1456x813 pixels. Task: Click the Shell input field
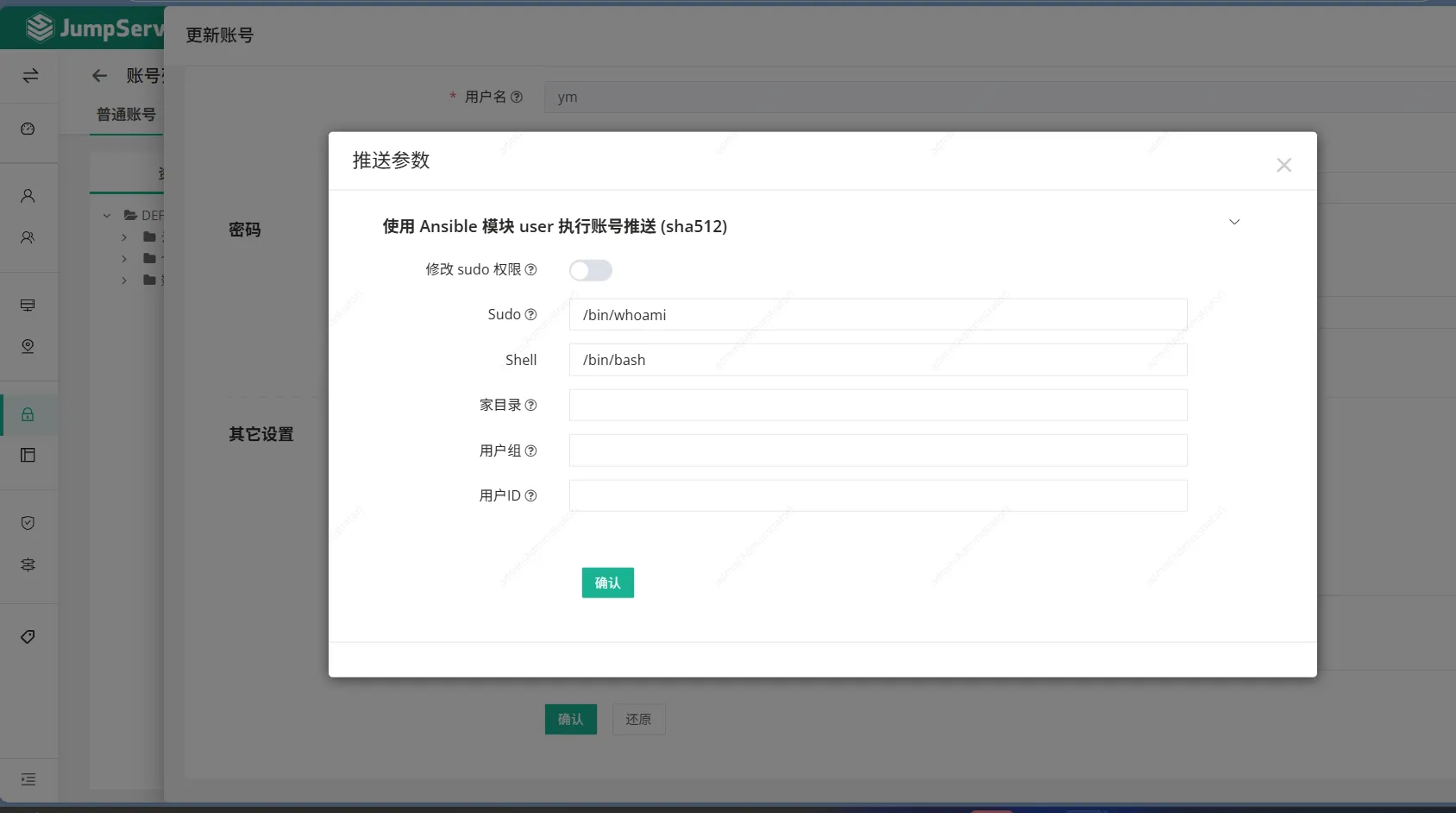(x=877, y=360)
